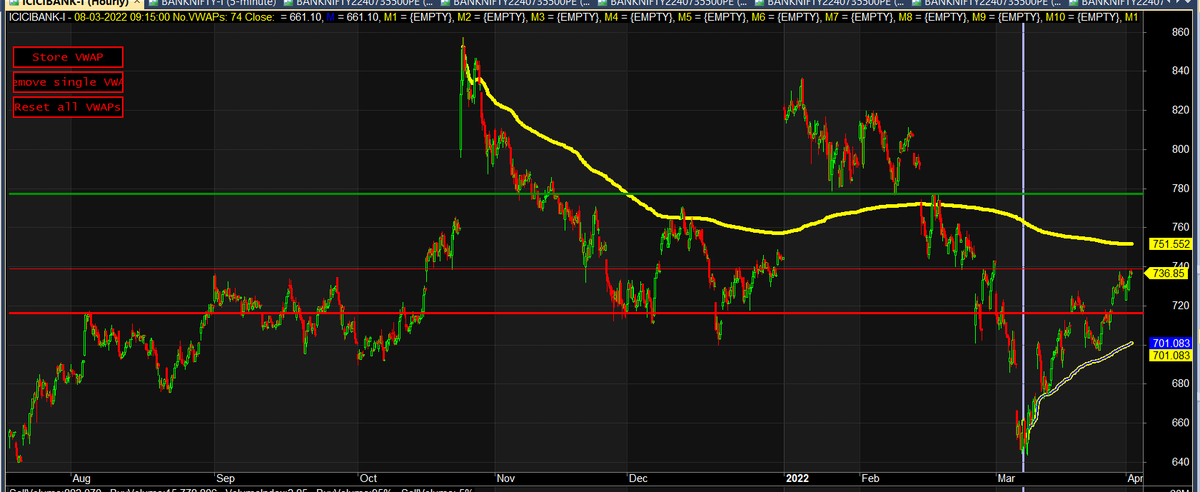Screen dimensions: 1200x492
Task: Click the ICICIBANK-I chart title text
Action: tap(38, 18)
